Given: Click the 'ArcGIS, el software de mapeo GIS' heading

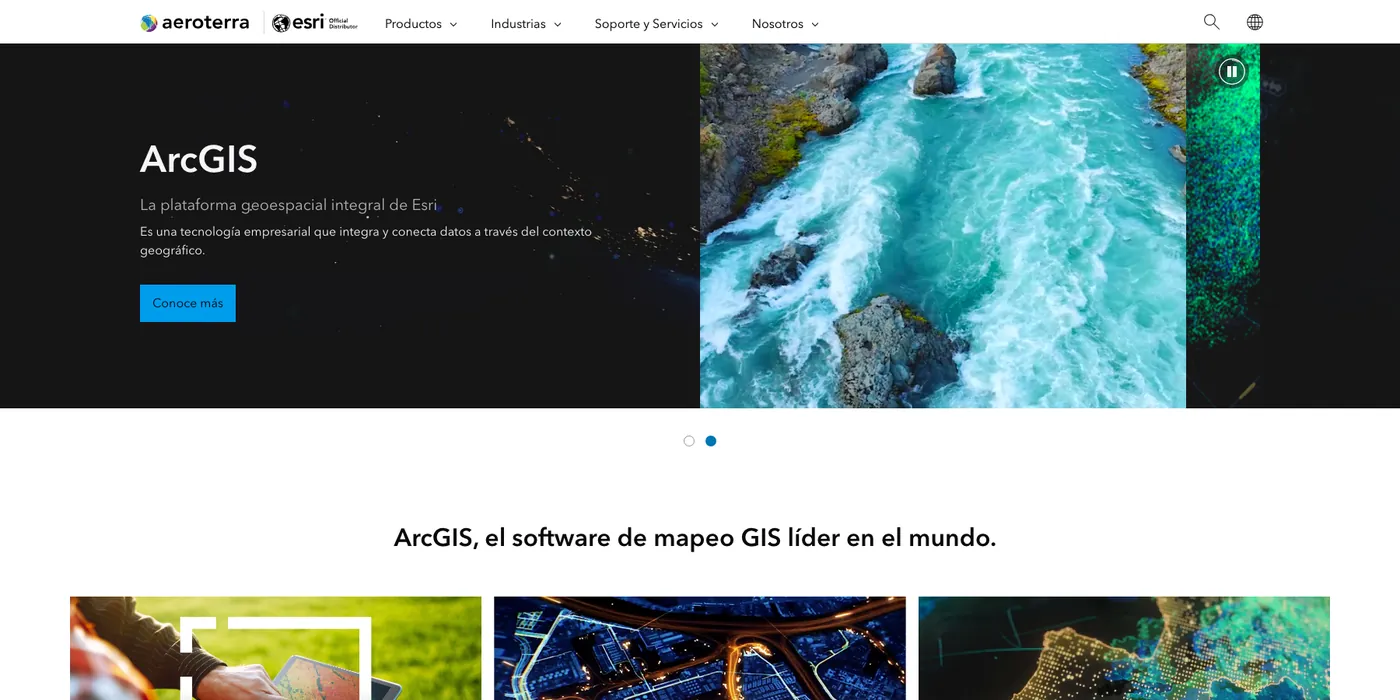Looking at the screenshot, I should pos(695,538).
